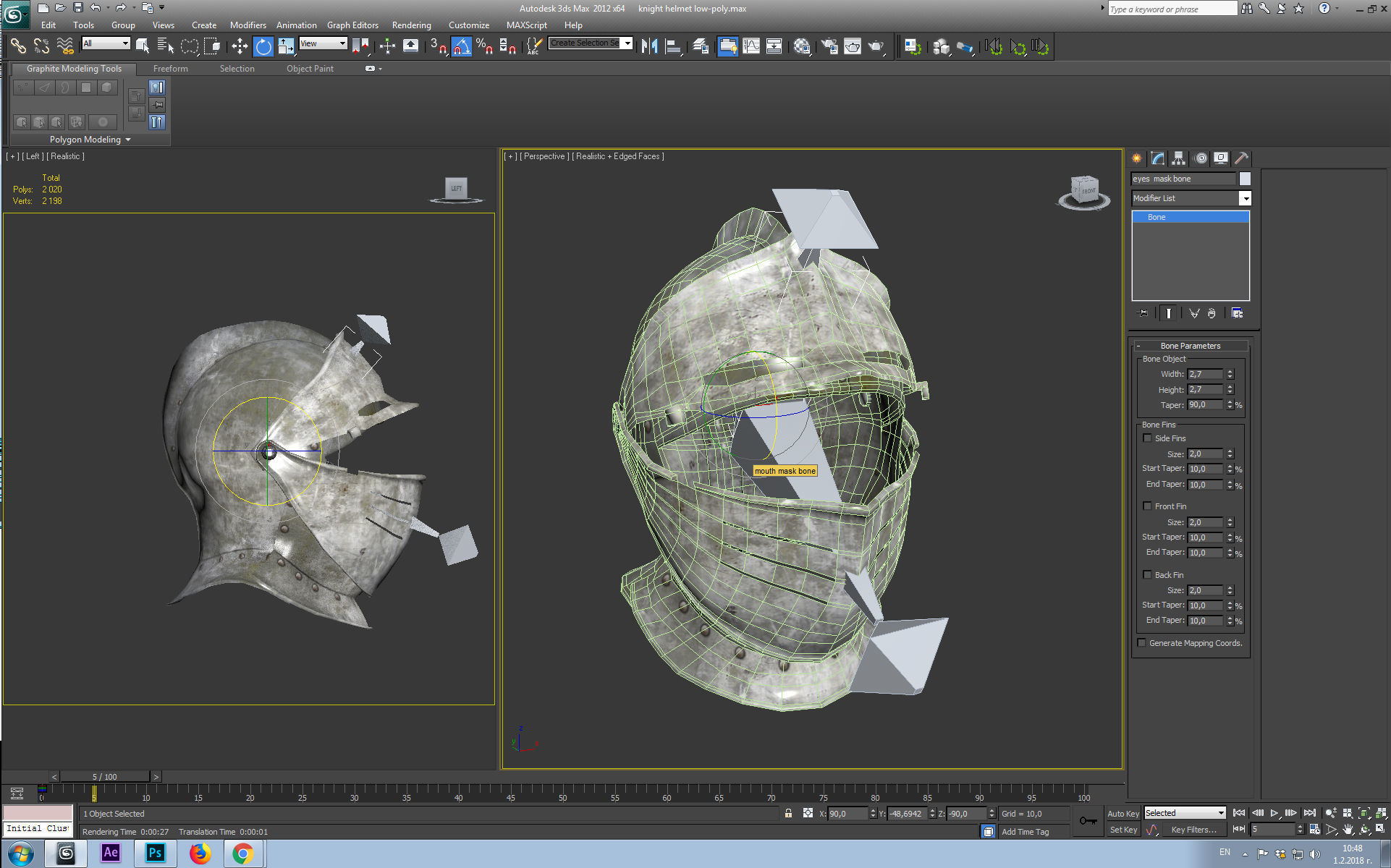Click Bind to Space Warp icon

(64, 47)
